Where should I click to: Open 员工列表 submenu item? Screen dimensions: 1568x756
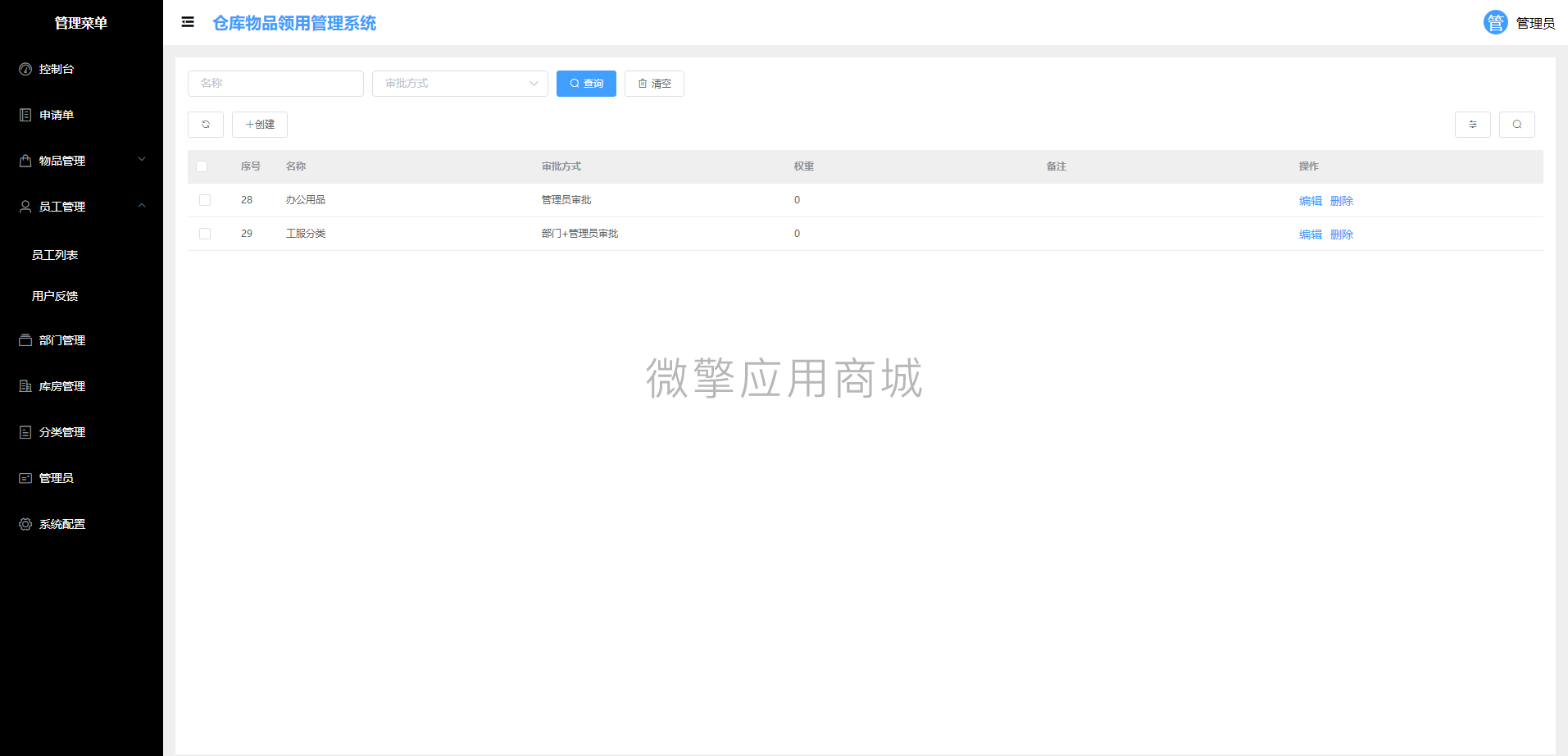(x=81, y=255)
